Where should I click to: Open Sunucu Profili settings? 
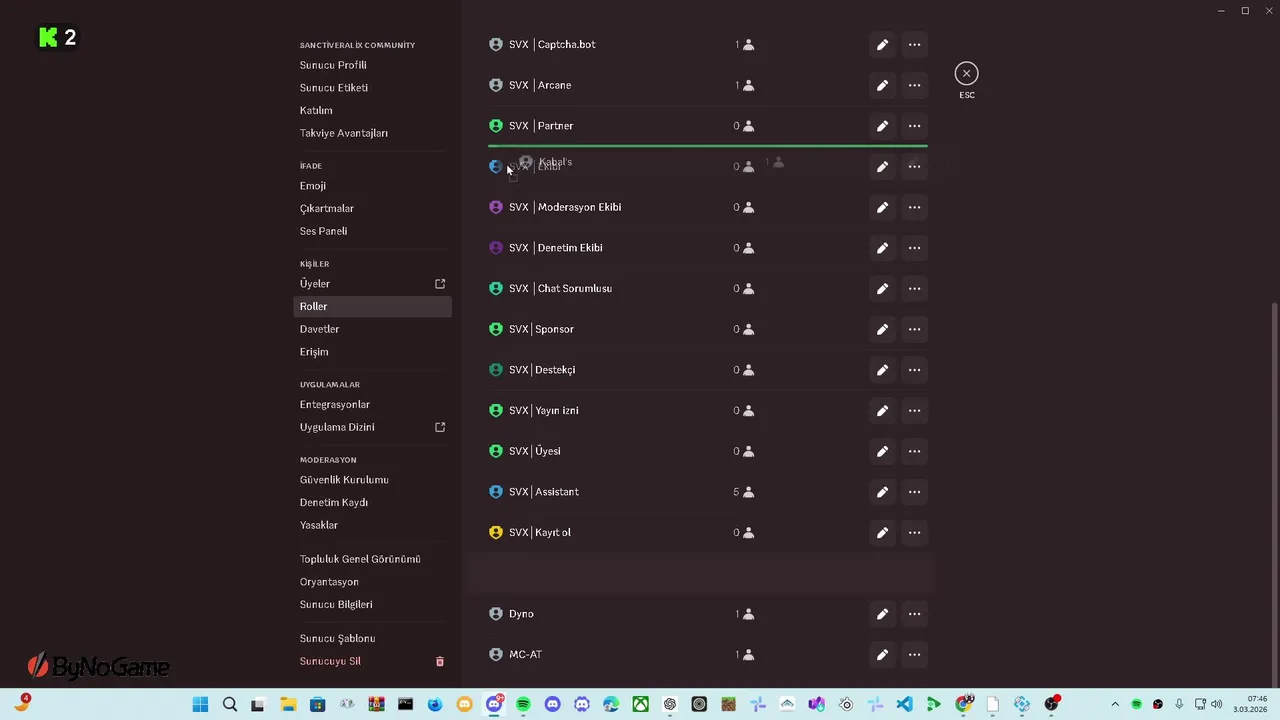(x=333, y=65)
